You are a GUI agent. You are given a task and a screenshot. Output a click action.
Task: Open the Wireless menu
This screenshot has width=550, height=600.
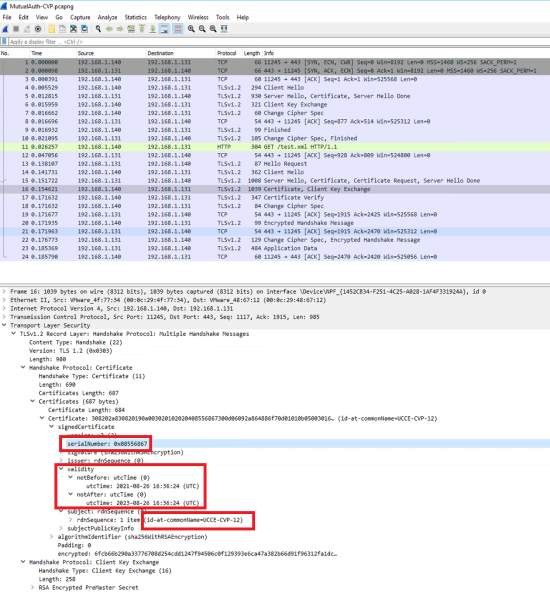198,17
